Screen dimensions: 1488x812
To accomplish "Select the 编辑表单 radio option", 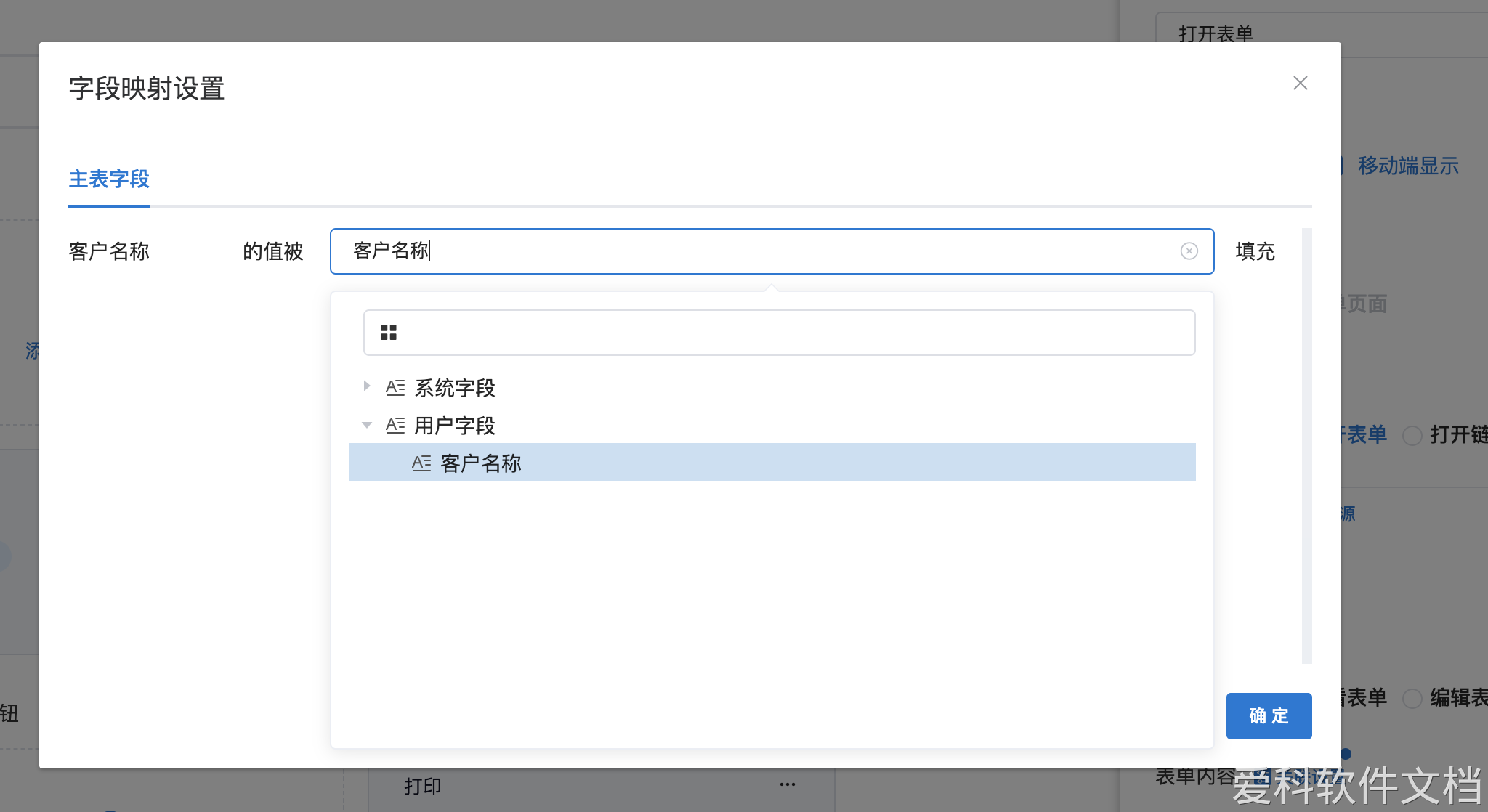I will pyautogui.click(x=1412, y=699).
